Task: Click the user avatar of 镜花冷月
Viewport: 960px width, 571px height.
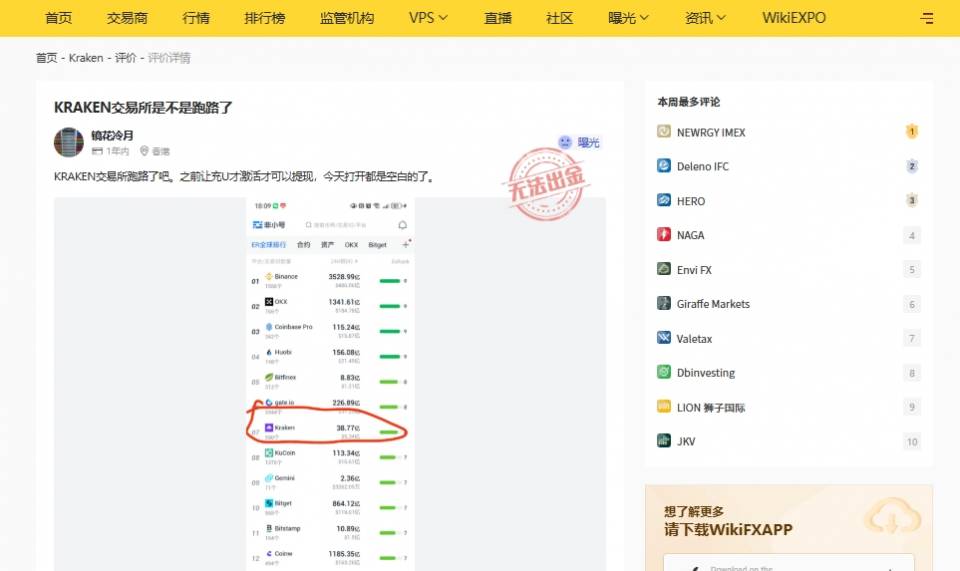Action: [69, 143]
